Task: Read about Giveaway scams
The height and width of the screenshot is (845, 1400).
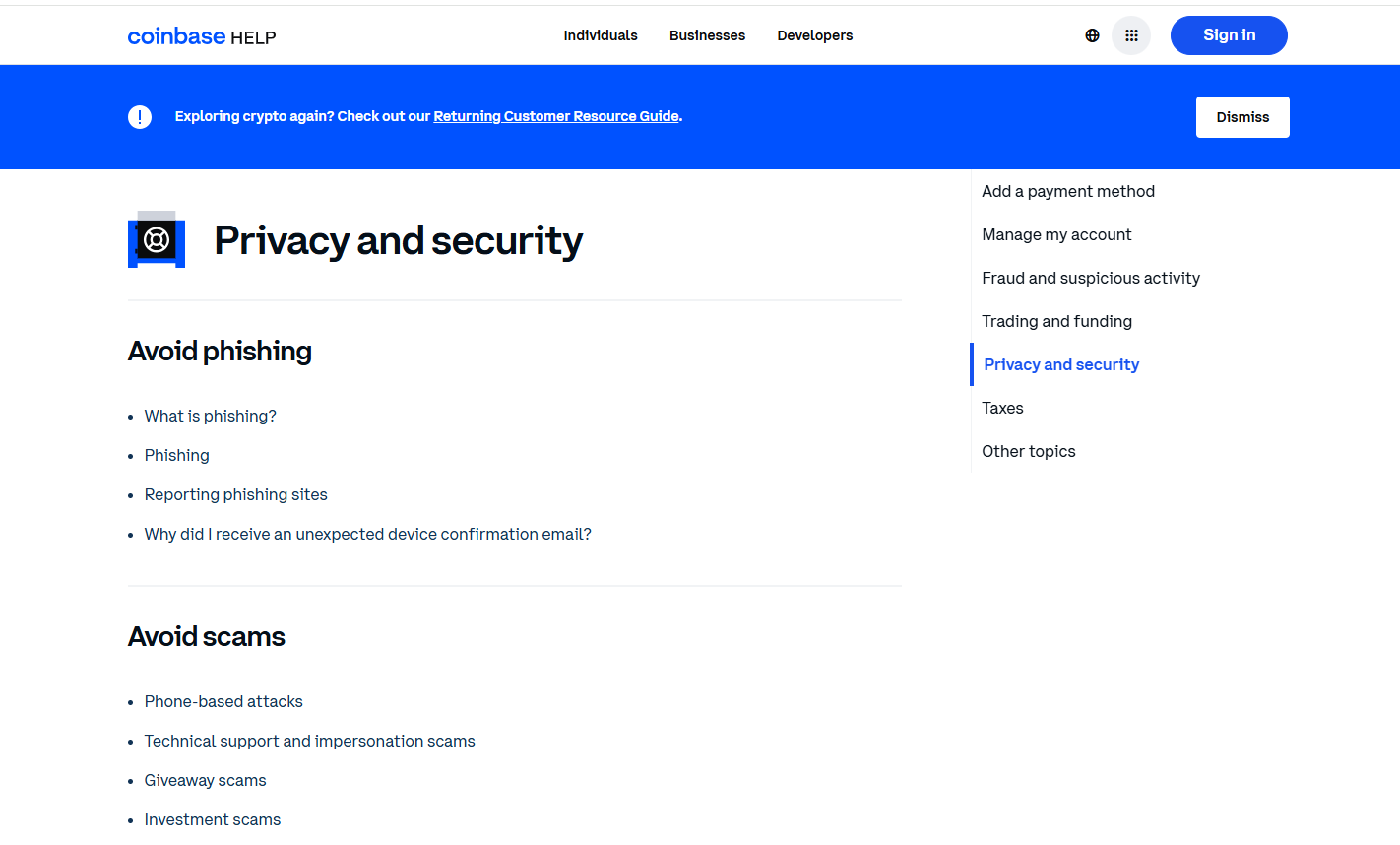Action: (x=205, y=780)
